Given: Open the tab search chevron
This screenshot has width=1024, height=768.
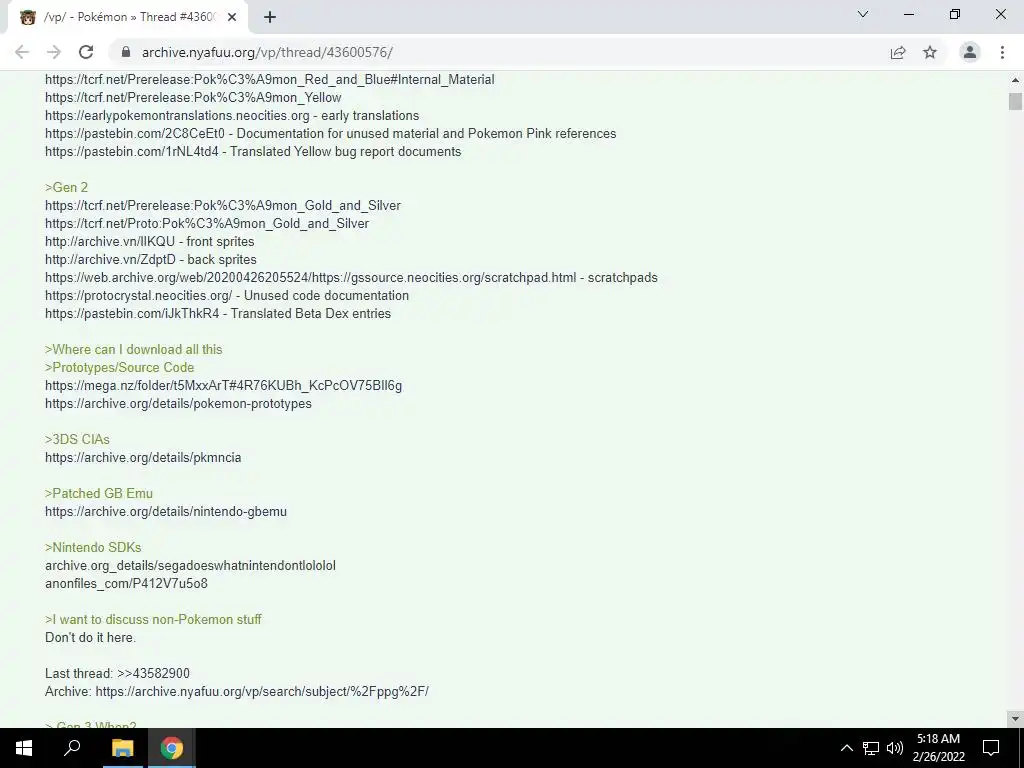Looking at the screenshot, I should (x=863, y=14).
